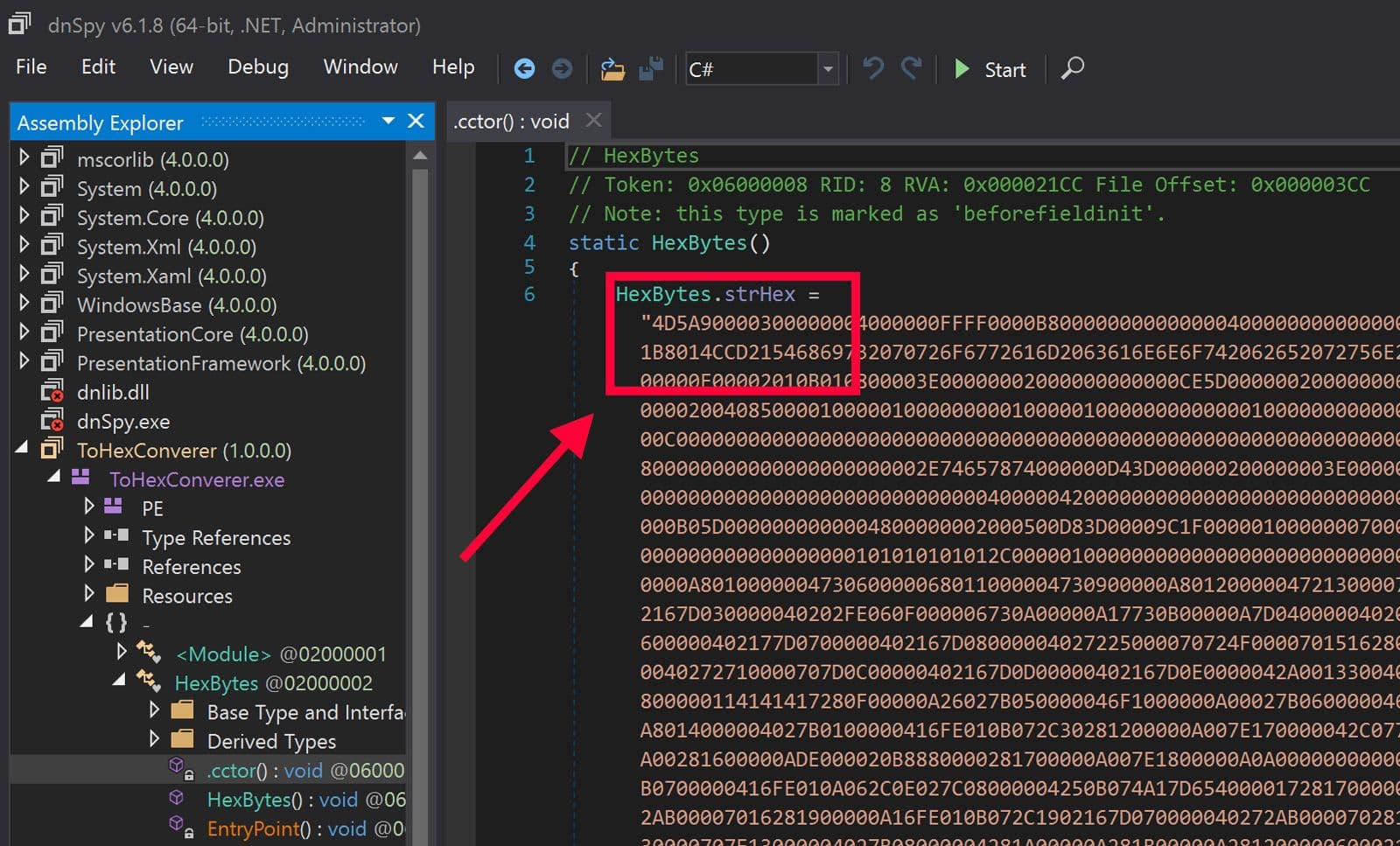1400x846 pixels.
Task: Close the .cctor() : void tab
Action: coord(593,120)
